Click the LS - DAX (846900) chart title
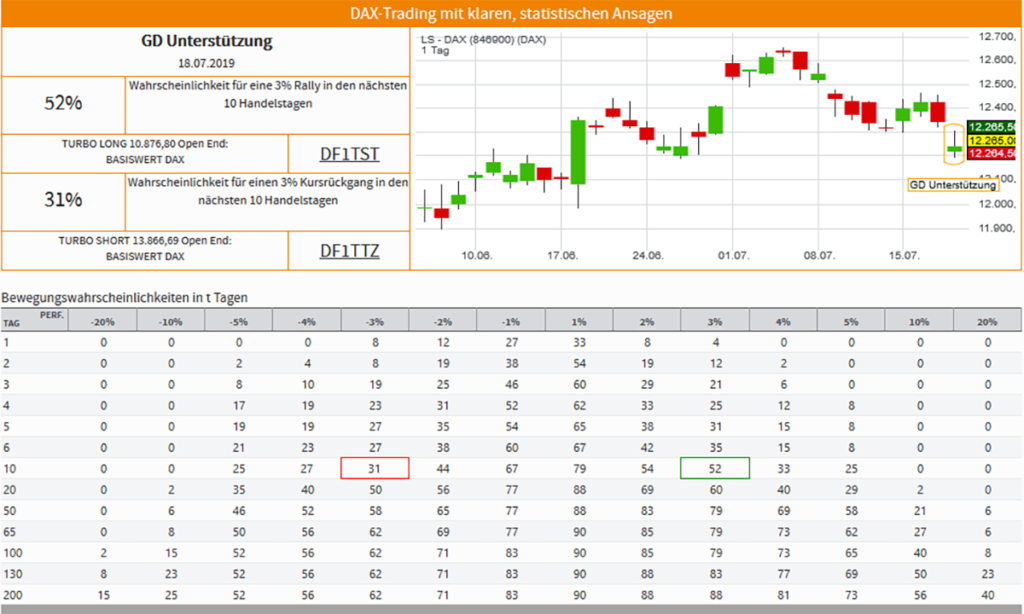Screen dimensions: 1024x614 pos(483,39)
